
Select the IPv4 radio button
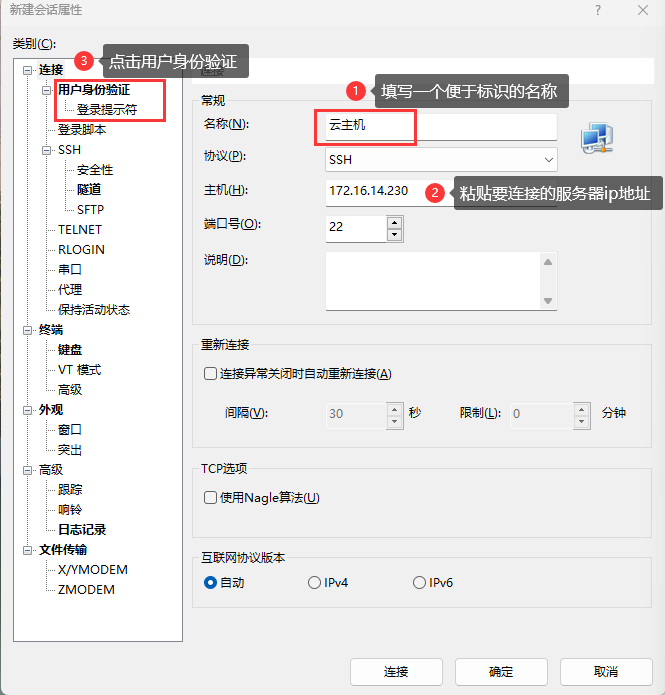[x=315, y=583]
